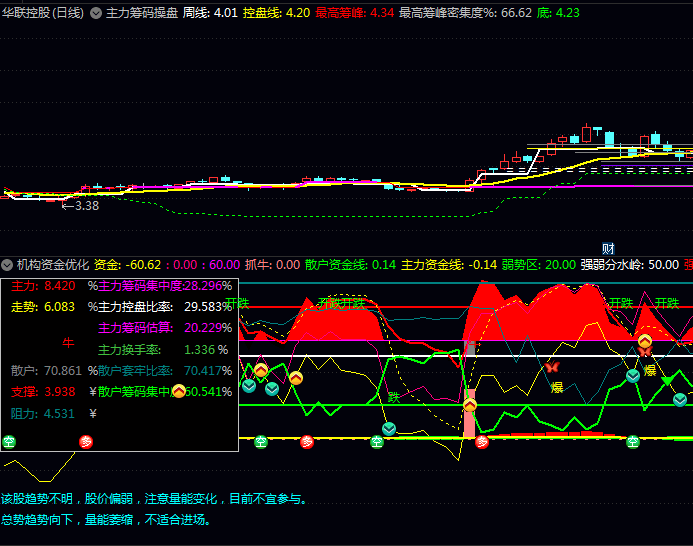The image size is (693, 546).
Task: Click yellow up-arrow icon sitting on pink bar
Action: 470,405
